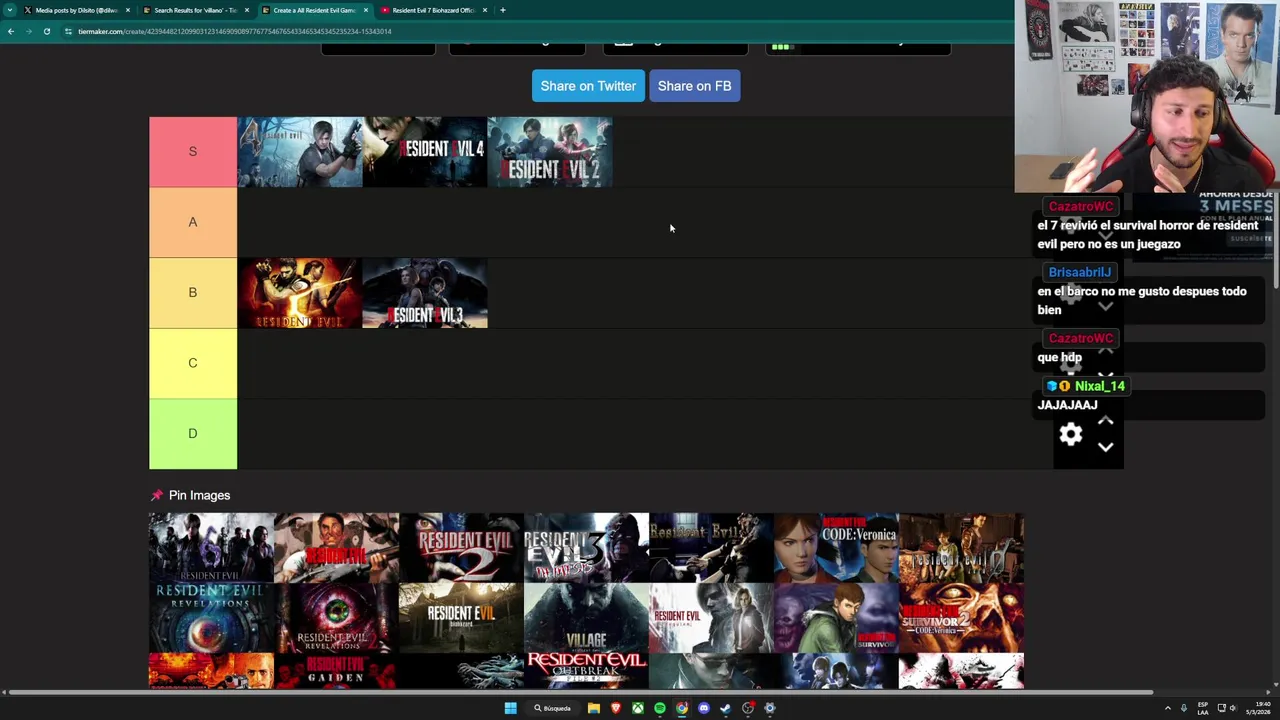This screenshot has width=1280, height=720.
Task: Open Spotify from the taskbar
Action: pyautogui.click(x=660, y=708)
